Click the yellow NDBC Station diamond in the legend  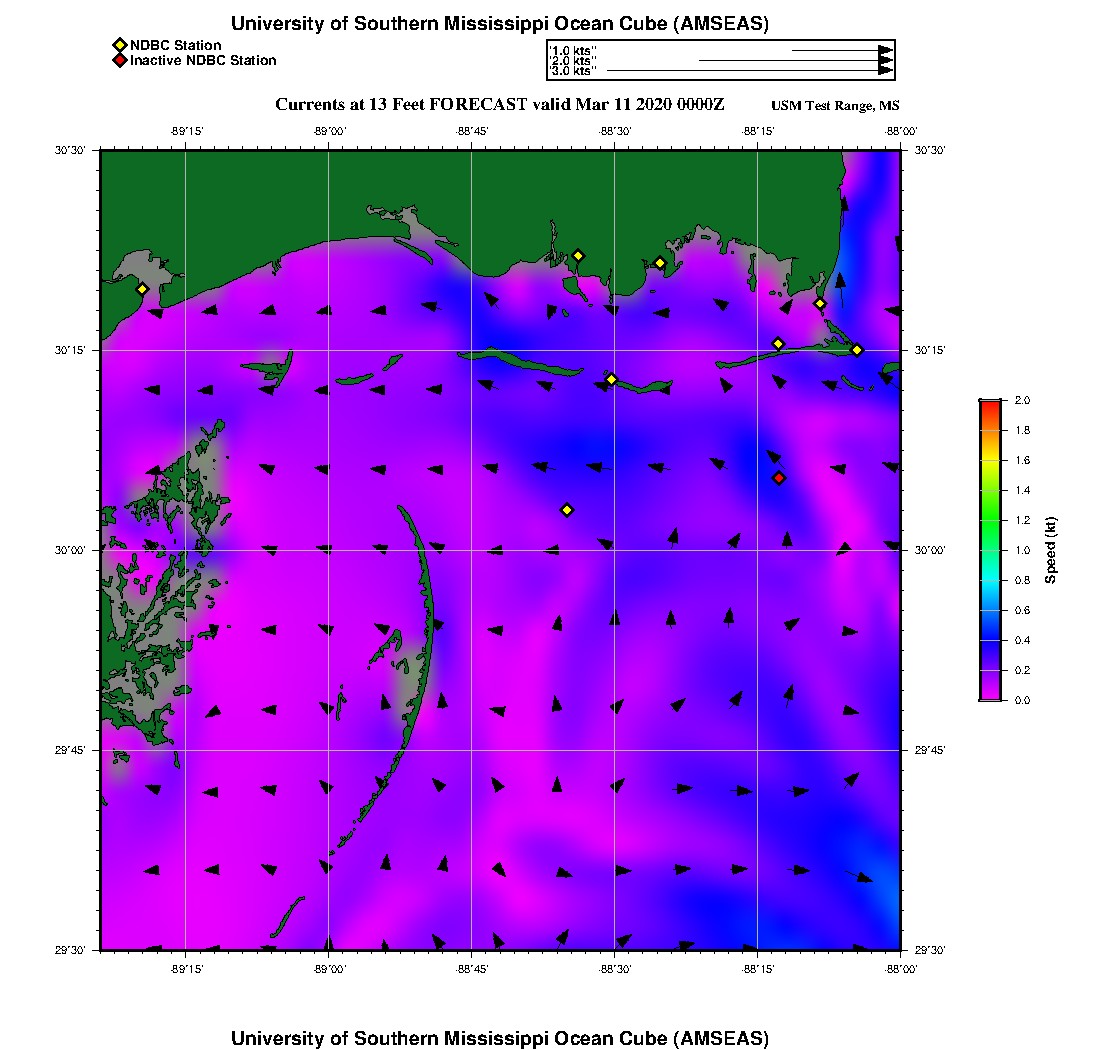point(120,46)
